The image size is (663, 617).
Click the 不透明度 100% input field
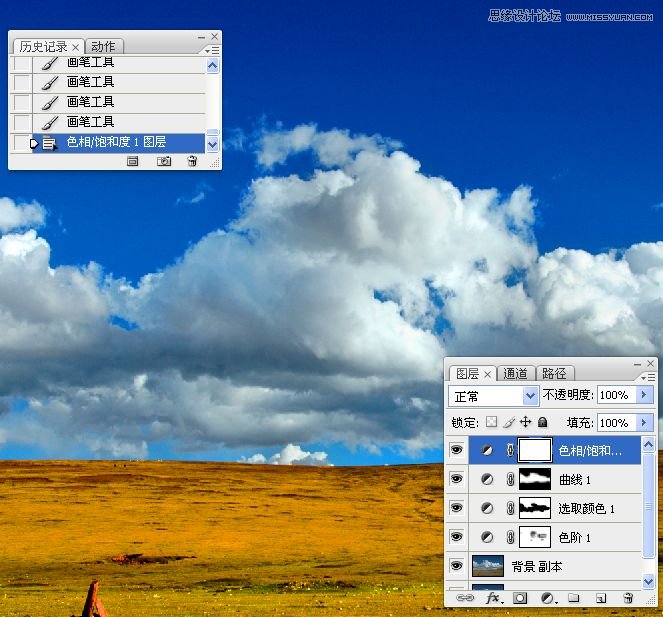(x=616, y=395)
